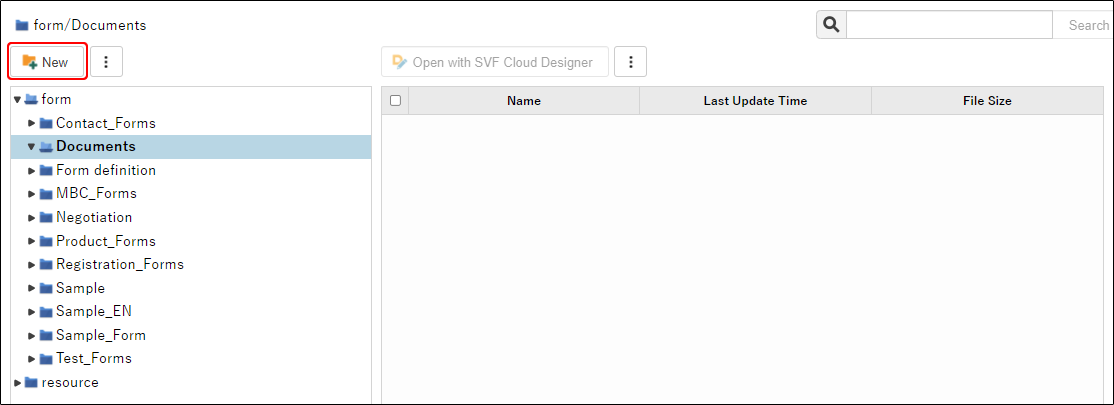Screen dimensions: 1114x405
Task: Click the Search button
Action: click(x=1088, y=25)
